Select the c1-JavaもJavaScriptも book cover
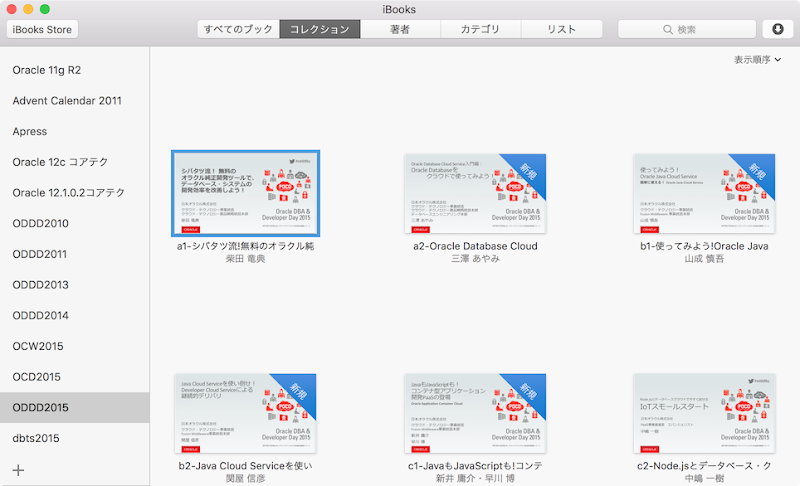Screen dimensions: 800x486 (x=475, y=413)
